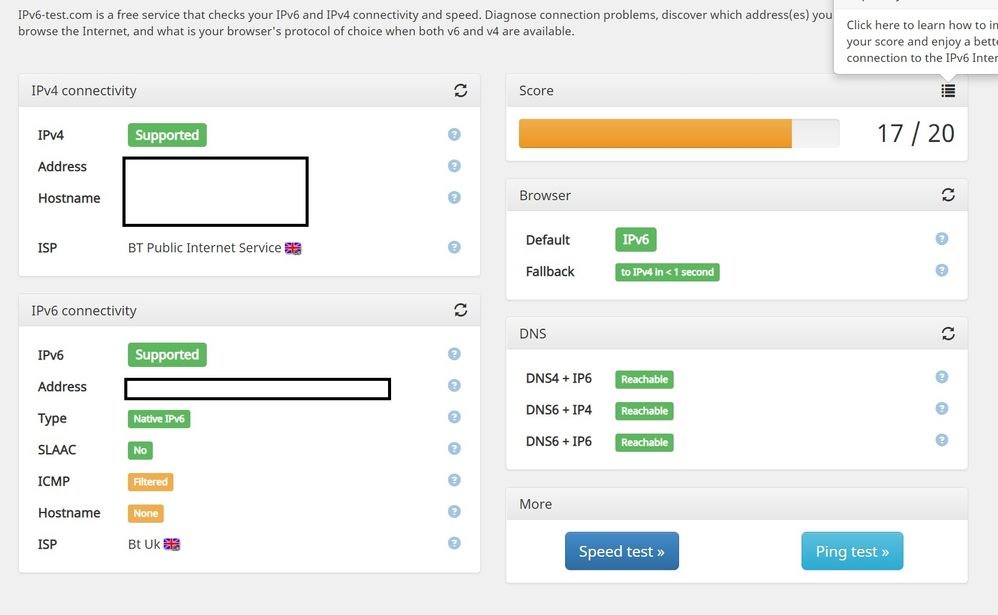Click help icon for IPv4 Address row

[454, 166]
